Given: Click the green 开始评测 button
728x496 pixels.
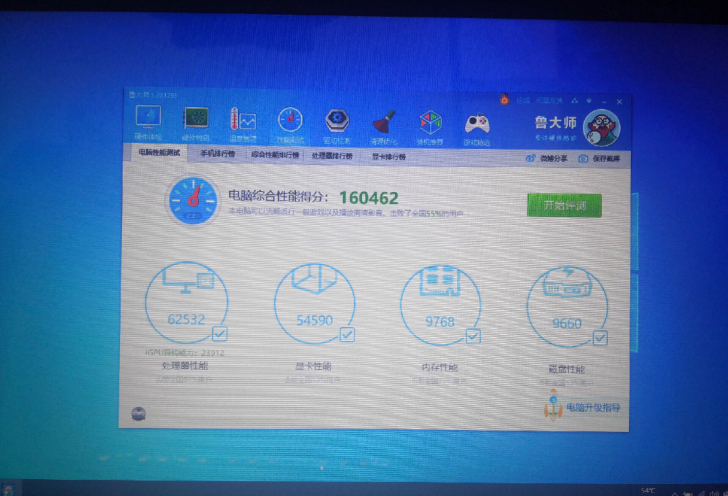Looking at the screenshot, I should point(564,205).
